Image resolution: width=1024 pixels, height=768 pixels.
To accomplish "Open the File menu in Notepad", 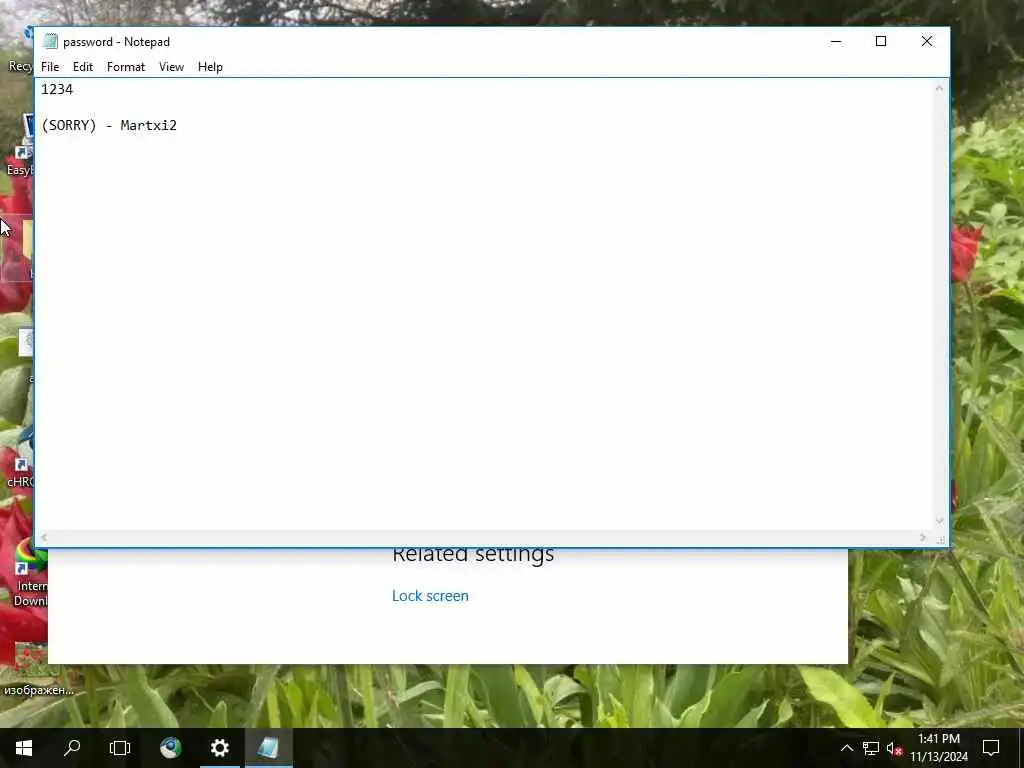I will (x=50, y=67).
